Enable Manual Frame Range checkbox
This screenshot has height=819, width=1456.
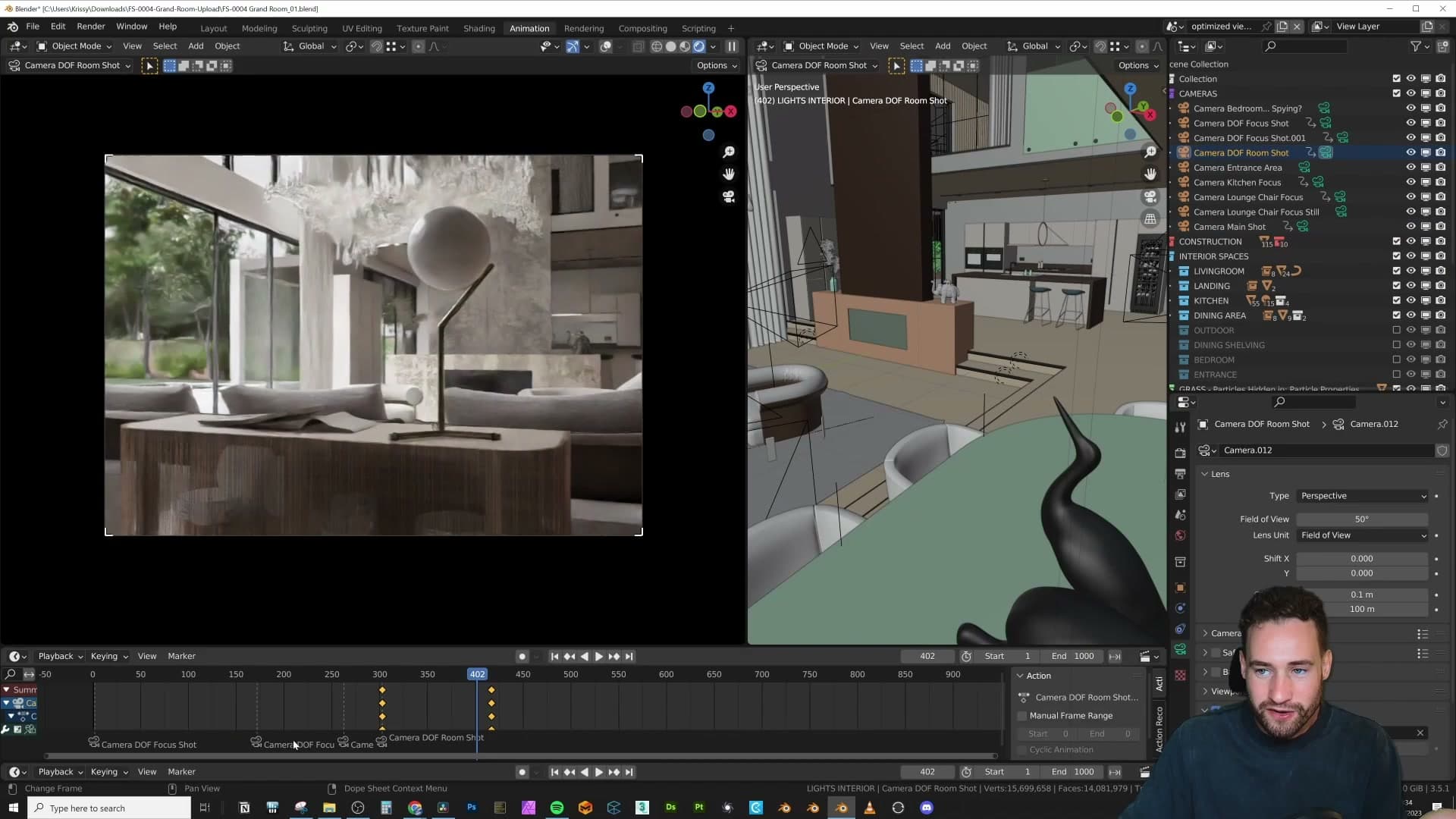pos(1022,716)
